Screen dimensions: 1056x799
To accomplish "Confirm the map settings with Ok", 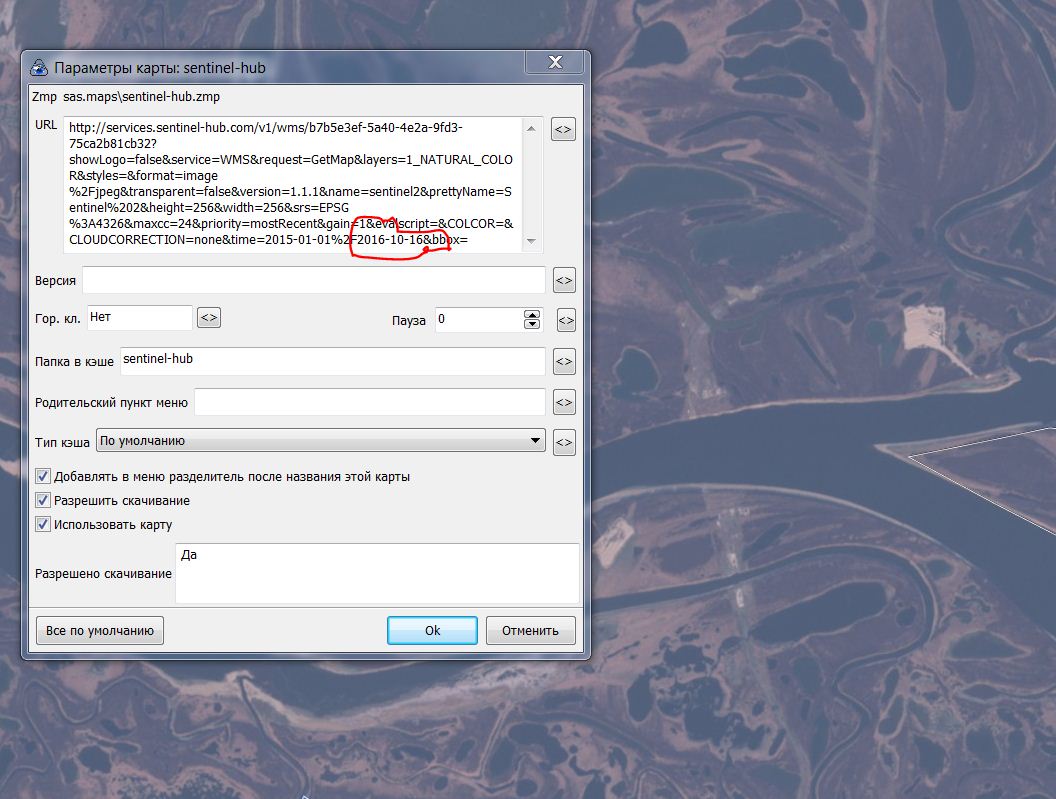I will [x=432, y=631].
